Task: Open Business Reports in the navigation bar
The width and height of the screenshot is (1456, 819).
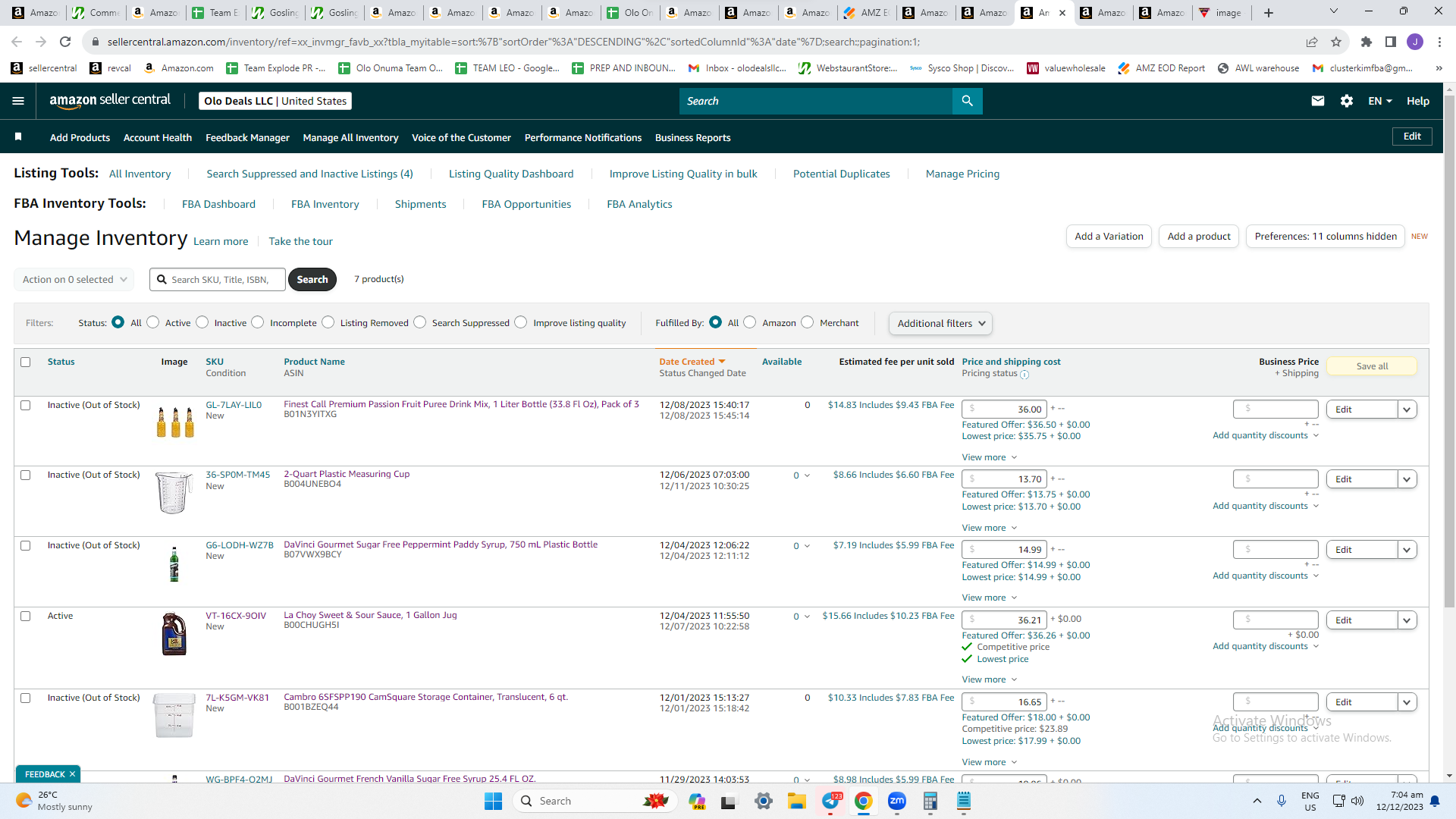Action: (692, 137)
